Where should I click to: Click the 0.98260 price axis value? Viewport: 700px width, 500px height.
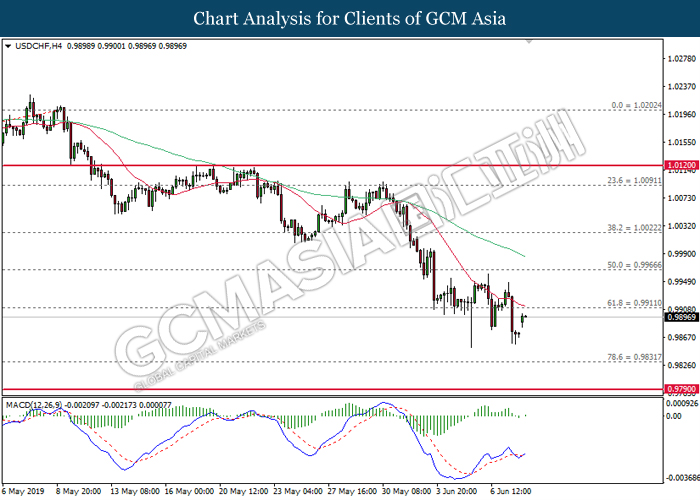(x=681, y=366)
